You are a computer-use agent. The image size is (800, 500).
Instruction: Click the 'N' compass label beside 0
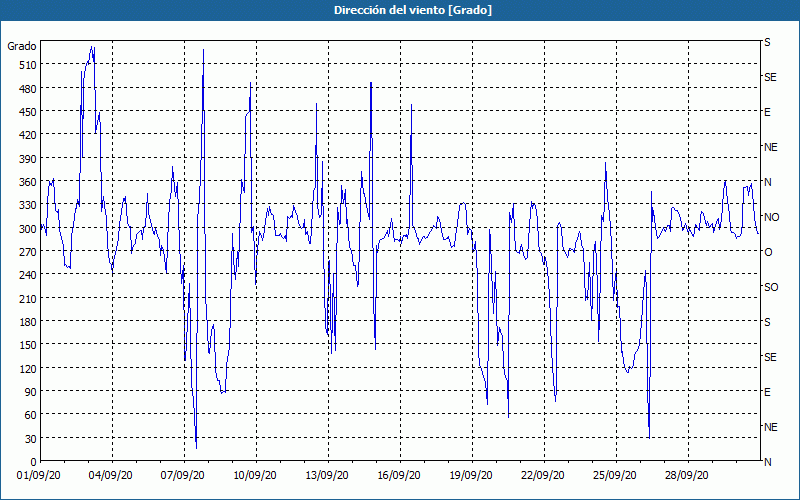coord(767,462)
